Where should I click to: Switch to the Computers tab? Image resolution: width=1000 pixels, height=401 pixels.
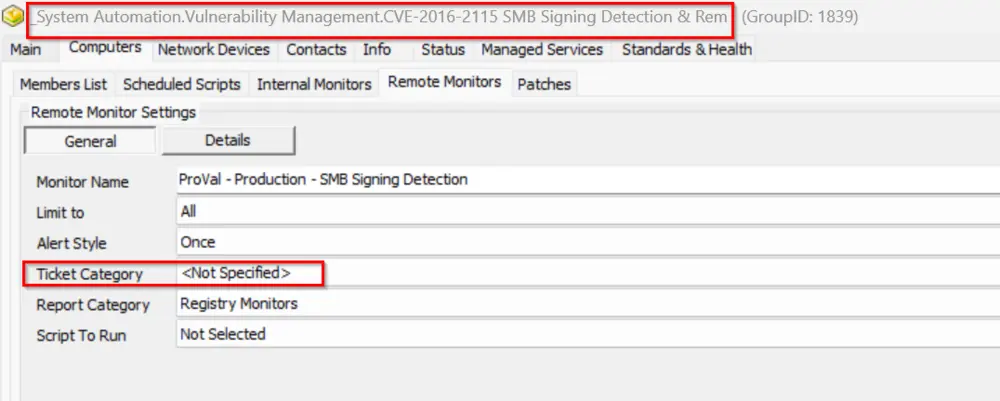[x=105, y=48]
